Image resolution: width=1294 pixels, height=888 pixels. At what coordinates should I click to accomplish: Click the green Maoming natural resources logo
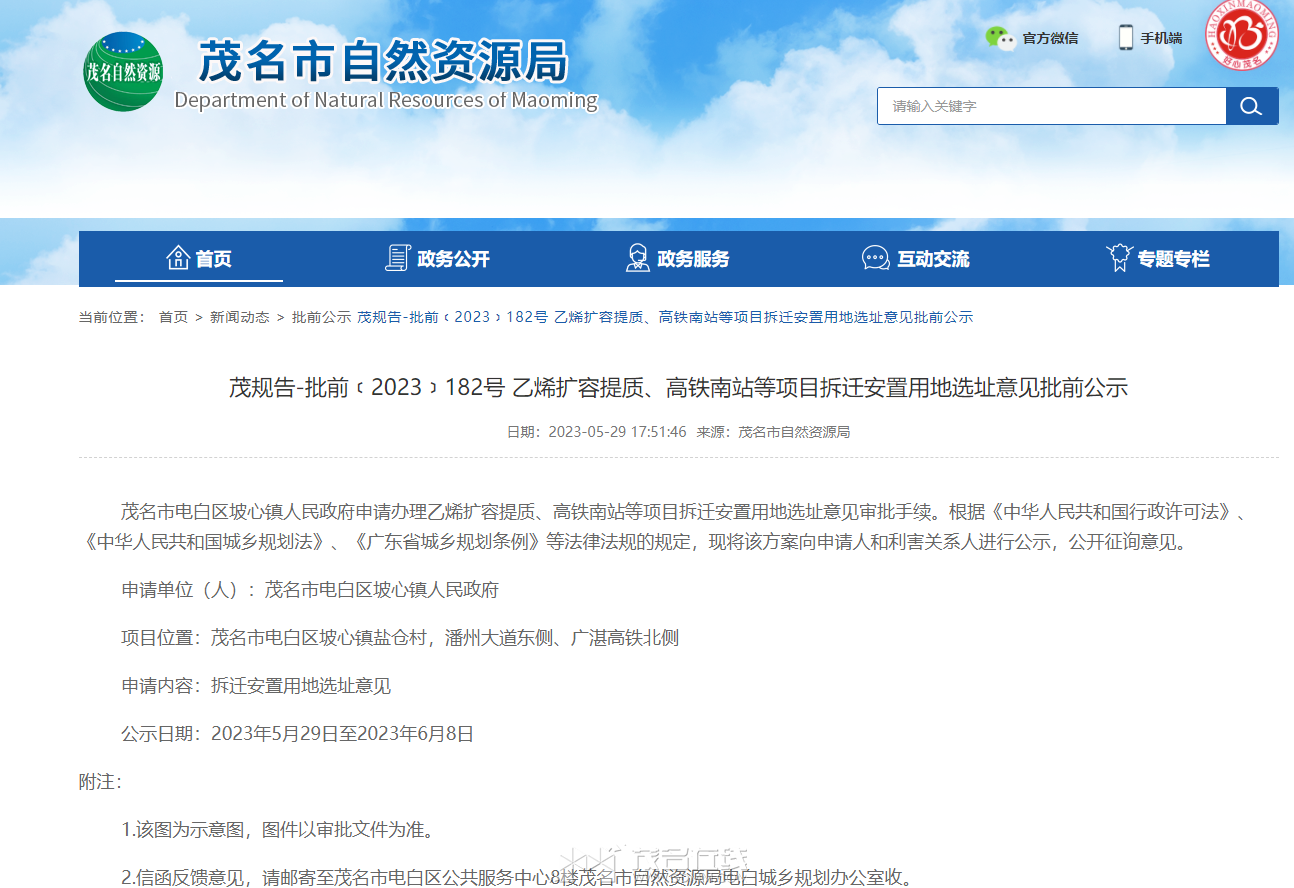[123, 72]
